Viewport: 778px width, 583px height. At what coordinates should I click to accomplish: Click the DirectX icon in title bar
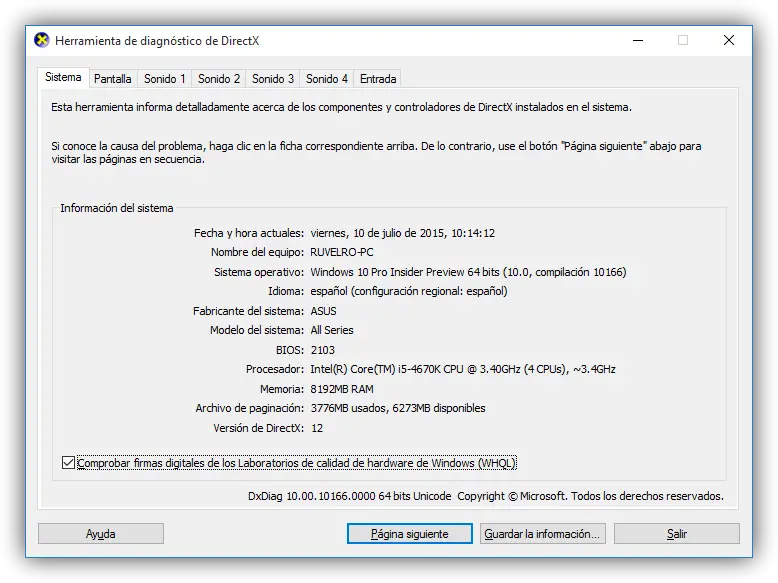(42, 40)
